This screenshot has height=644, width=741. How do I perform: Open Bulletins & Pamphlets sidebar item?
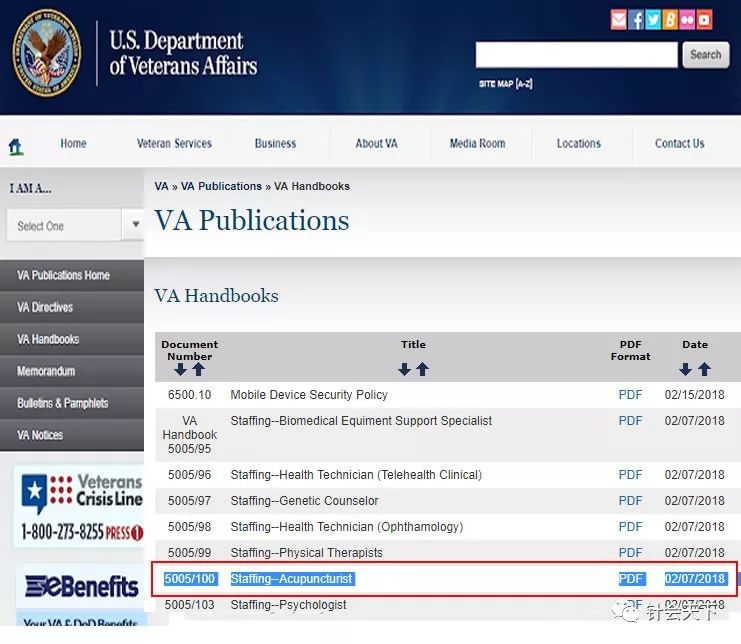coord(72,403)
